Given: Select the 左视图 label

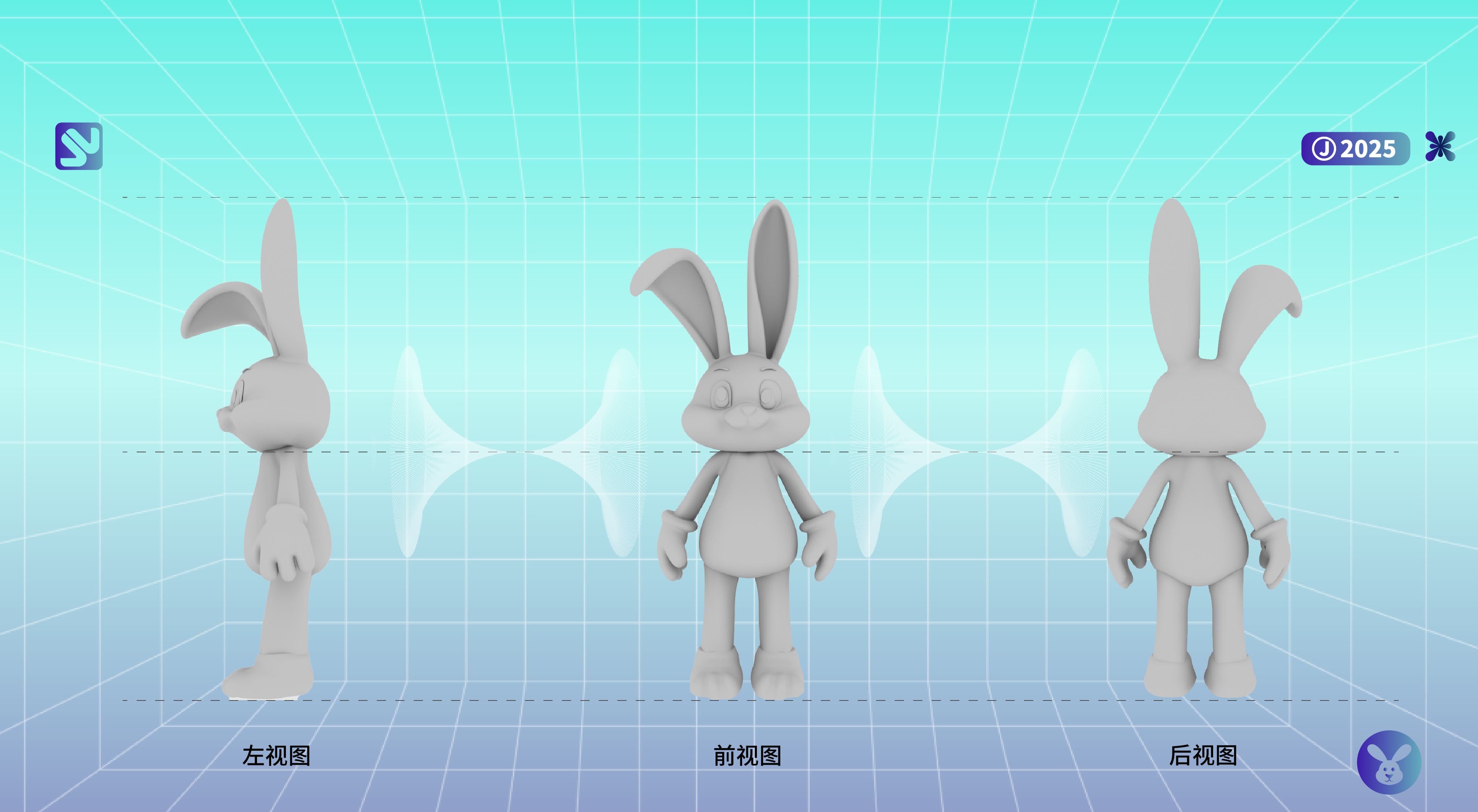Looking at the screenshot, I should coord(277,756).
